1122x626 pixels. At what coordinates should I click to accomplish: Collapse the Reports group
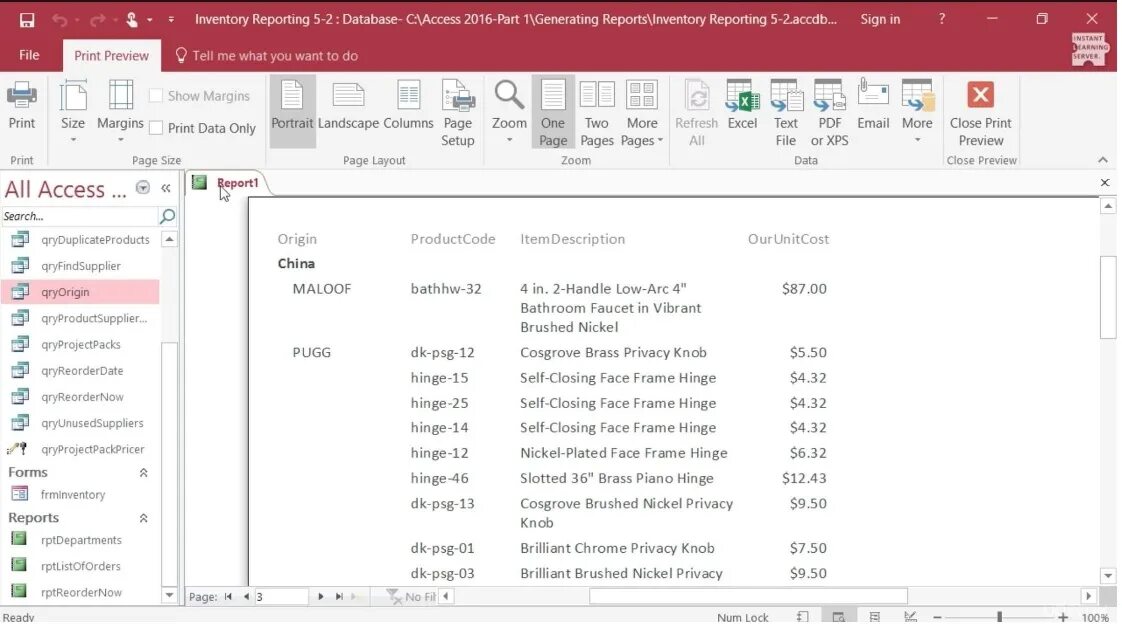tap(143, 518)
